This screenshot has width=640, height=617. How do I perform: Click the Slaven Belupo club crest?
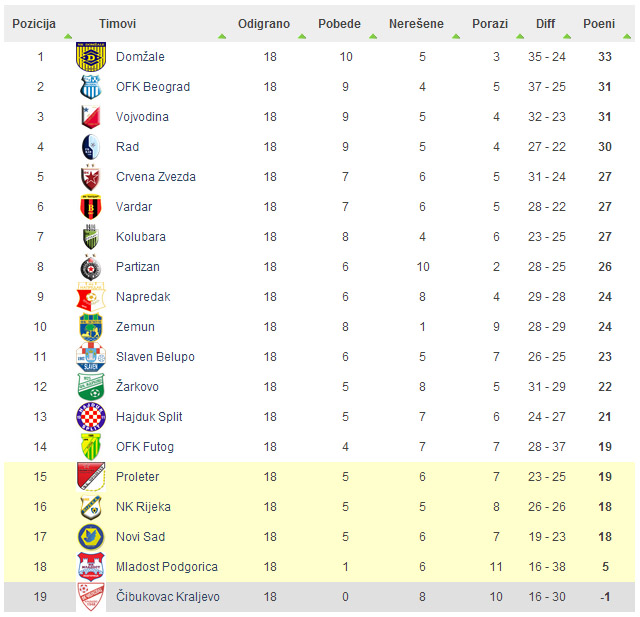pos(91,357)
